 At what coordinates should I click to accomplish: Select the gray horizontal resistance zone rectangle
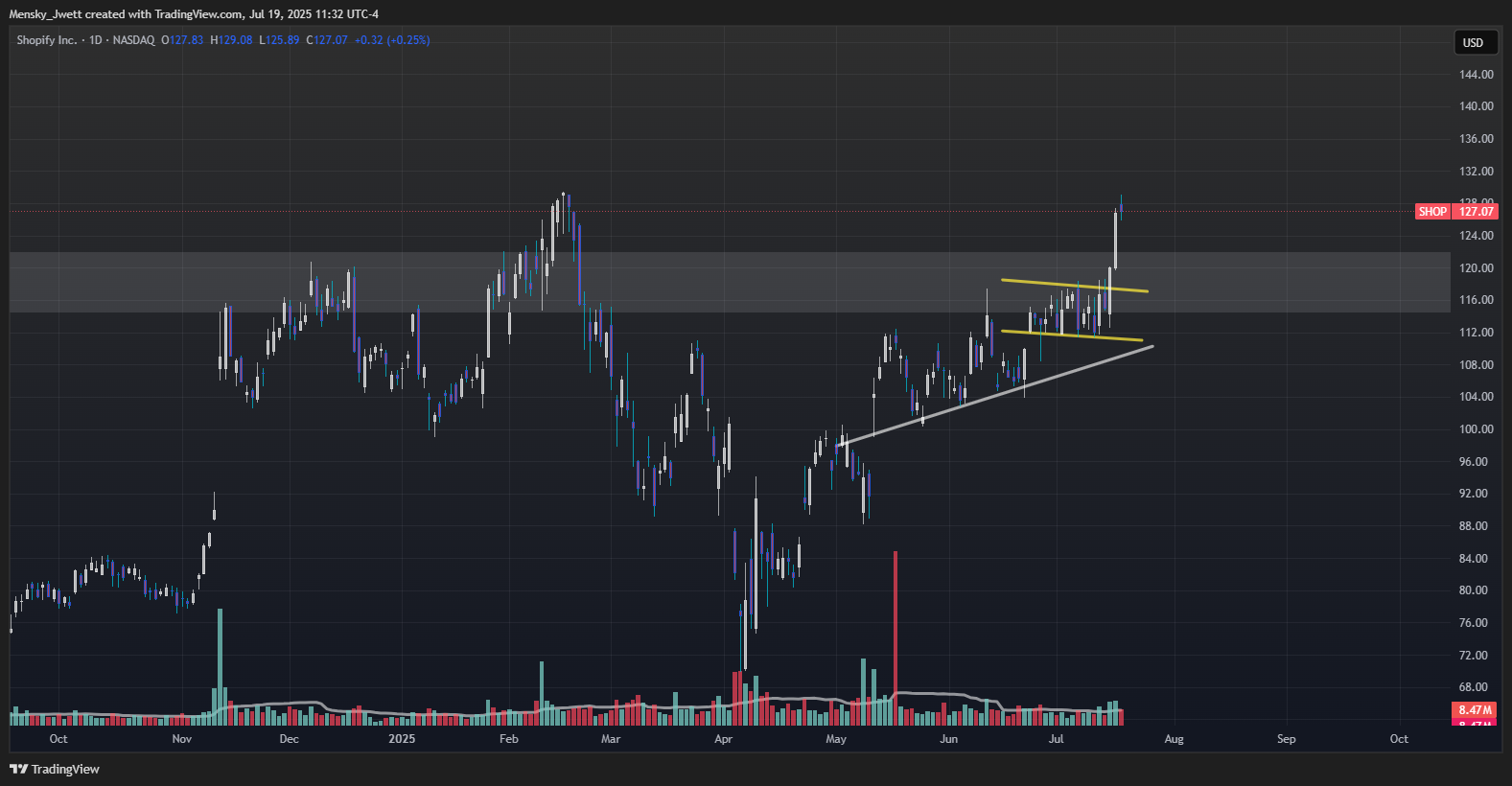click(730, 282)
